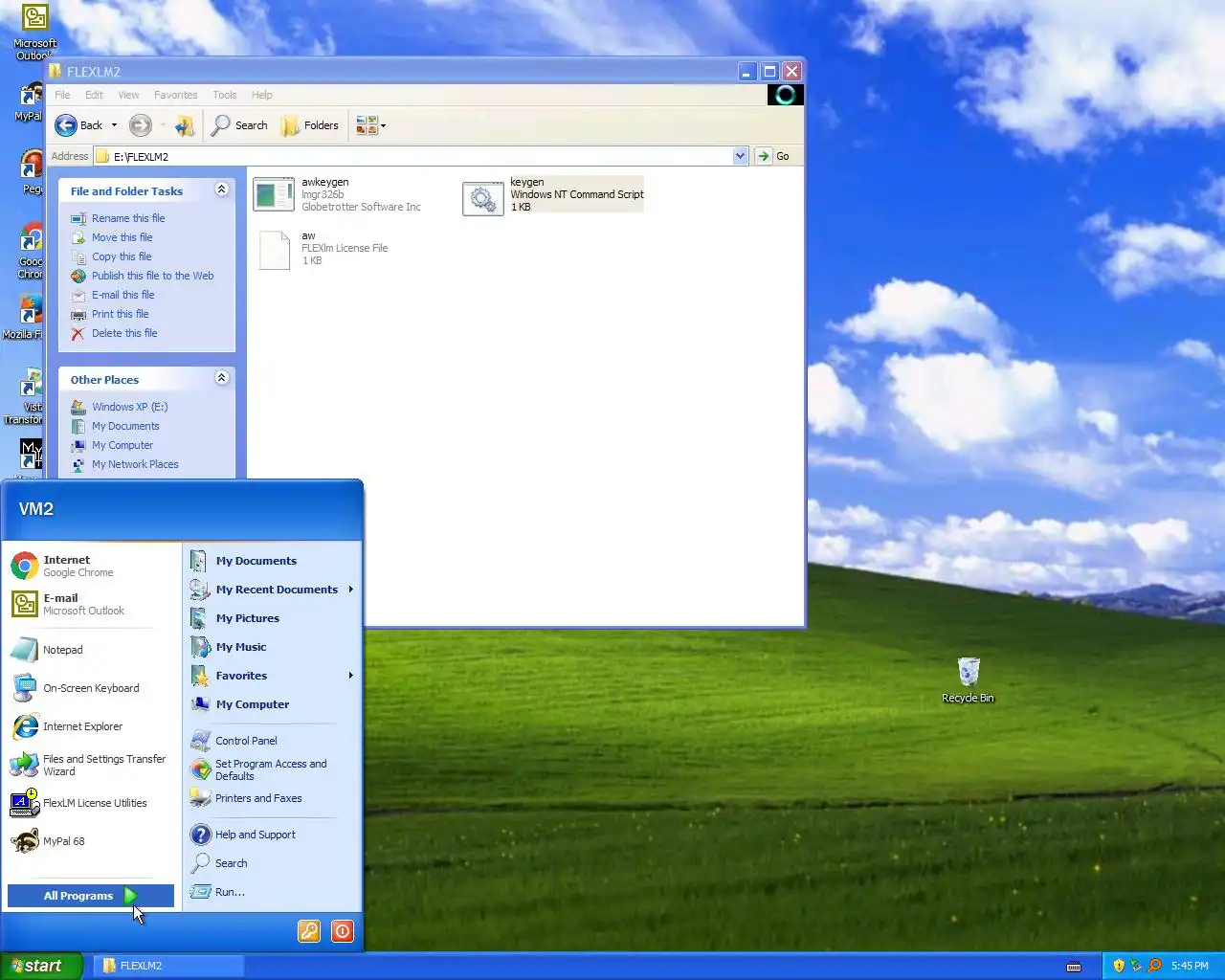Click the keyboard icon in taskbar
1225x980 pixels.
1074,967
